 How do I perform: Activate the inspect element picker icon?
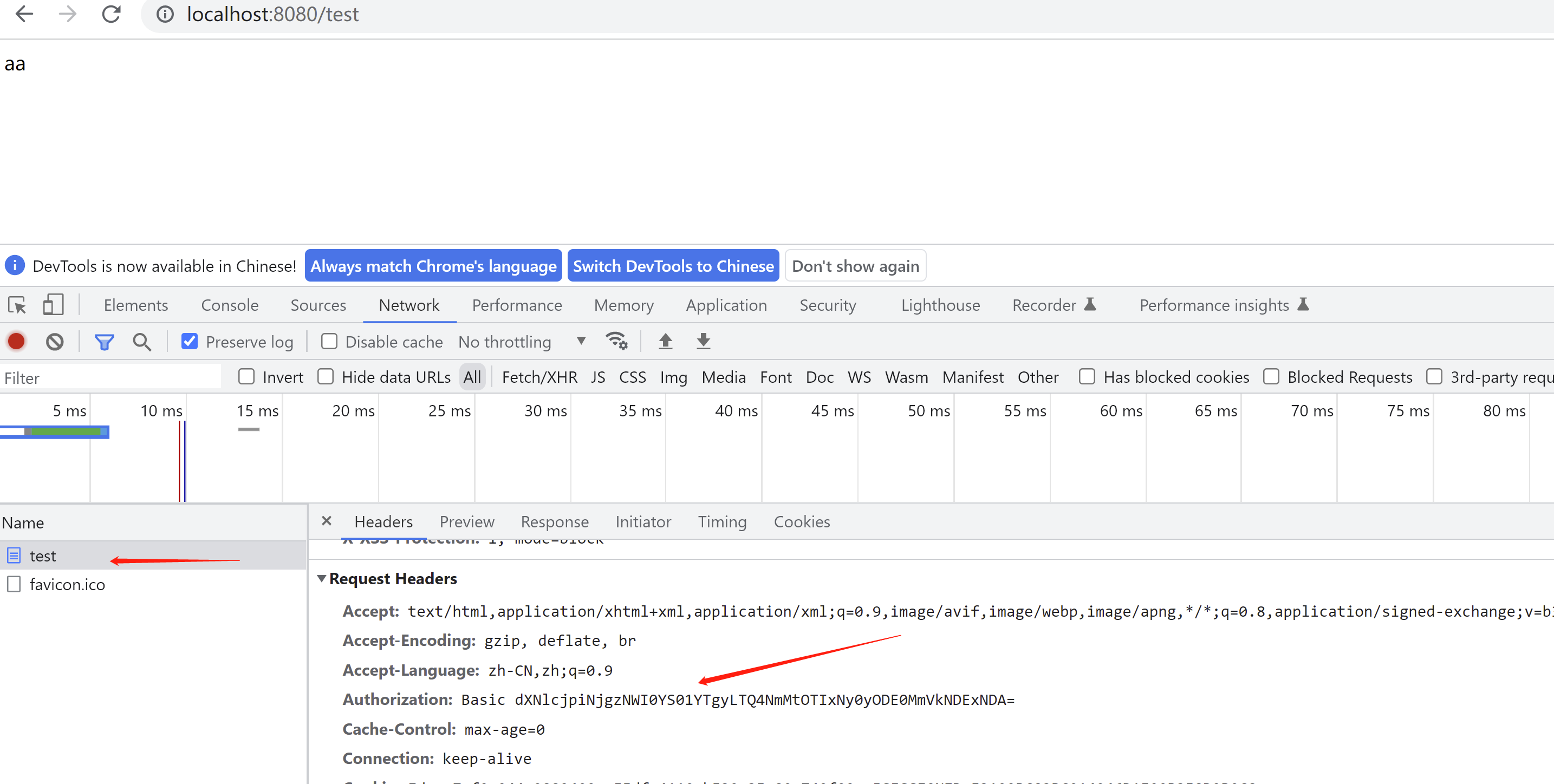(17, 304)
